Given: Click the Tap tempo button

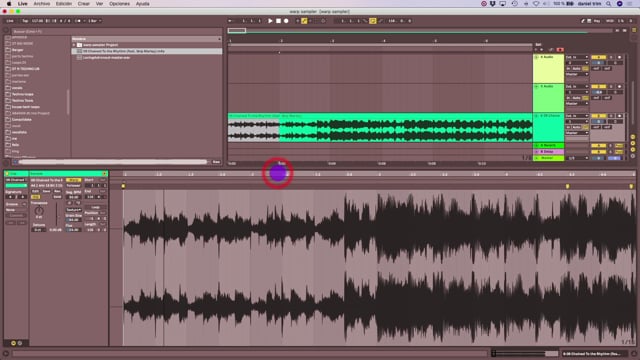Looking at the screenshot, I should tap(25, 21).
